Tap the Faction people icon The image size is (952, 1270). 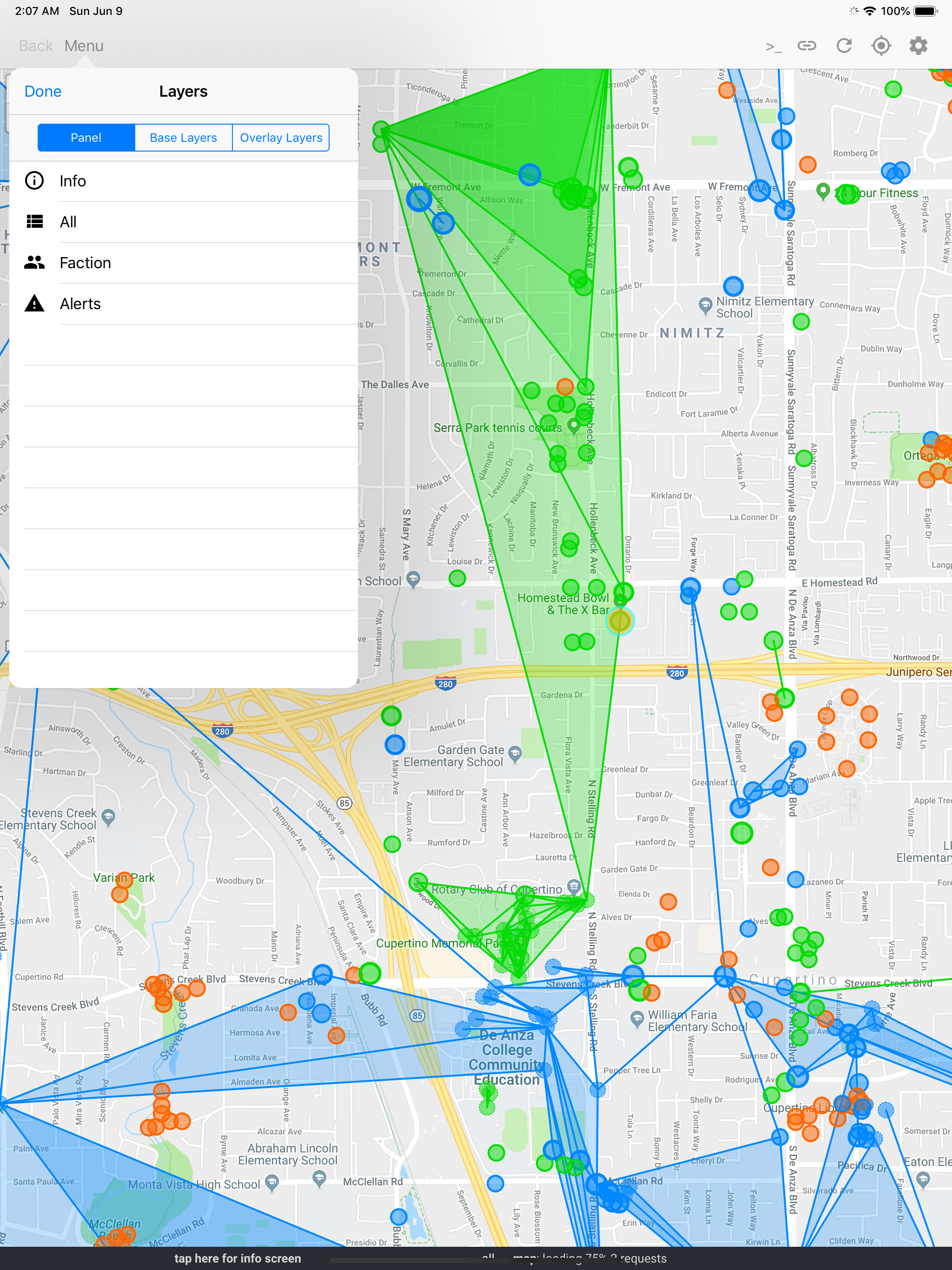click(34, 262)
